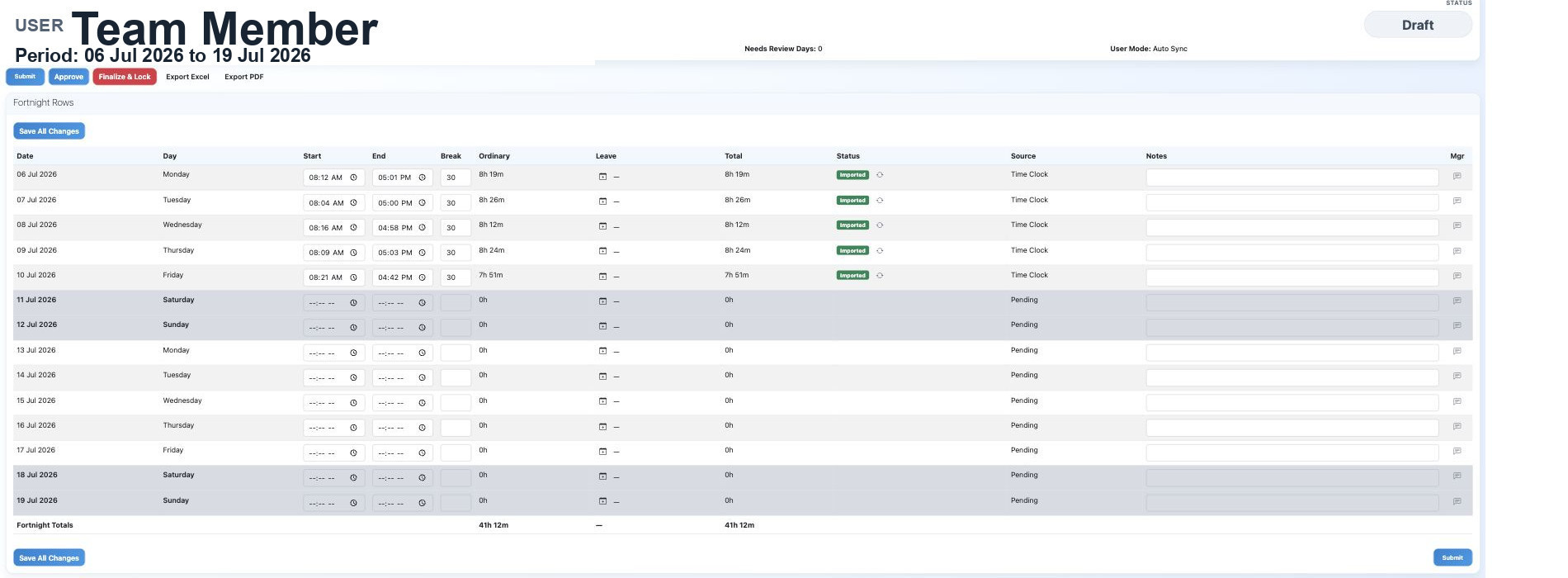Click the 41h 12m Ordinary total
This screenshot has height=578, width=1568.
(494, 525)
